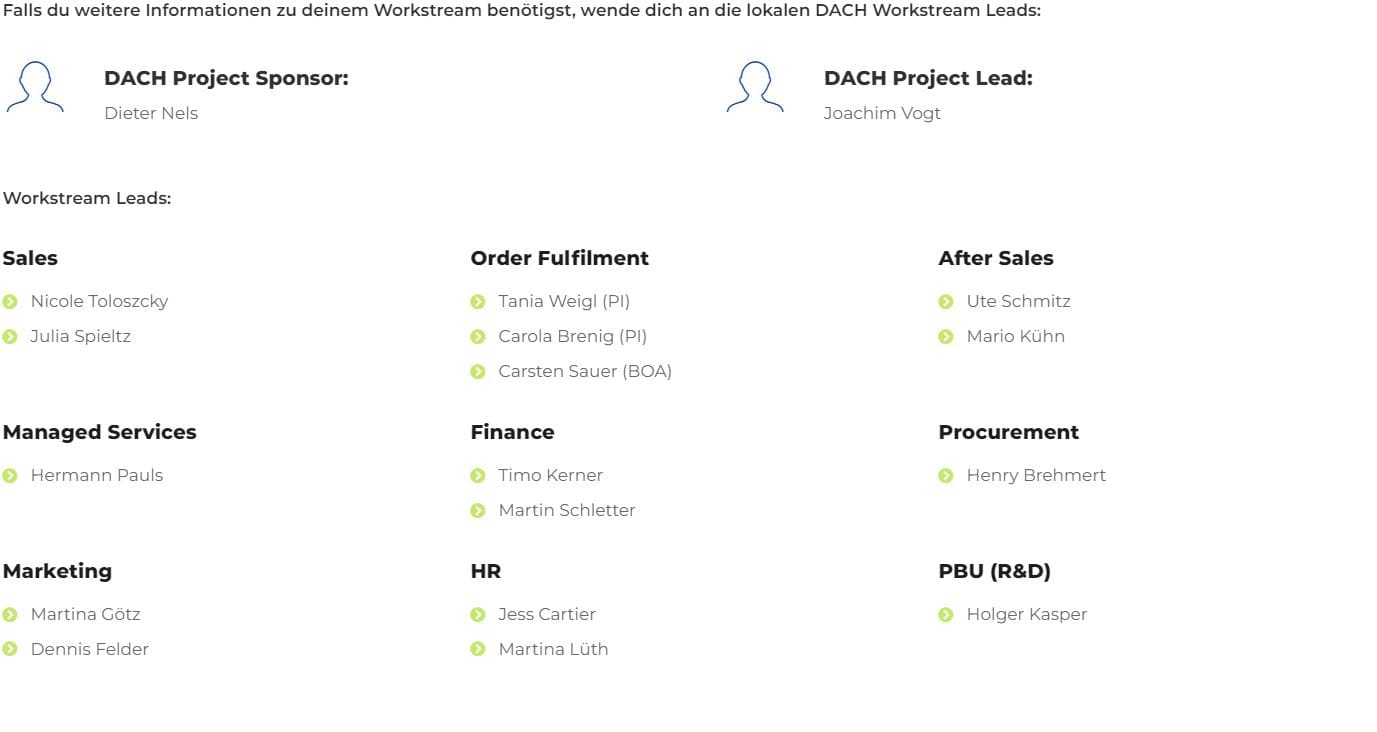
Task: Click Jess Cartier under HR
Action: tap(547, 614)
